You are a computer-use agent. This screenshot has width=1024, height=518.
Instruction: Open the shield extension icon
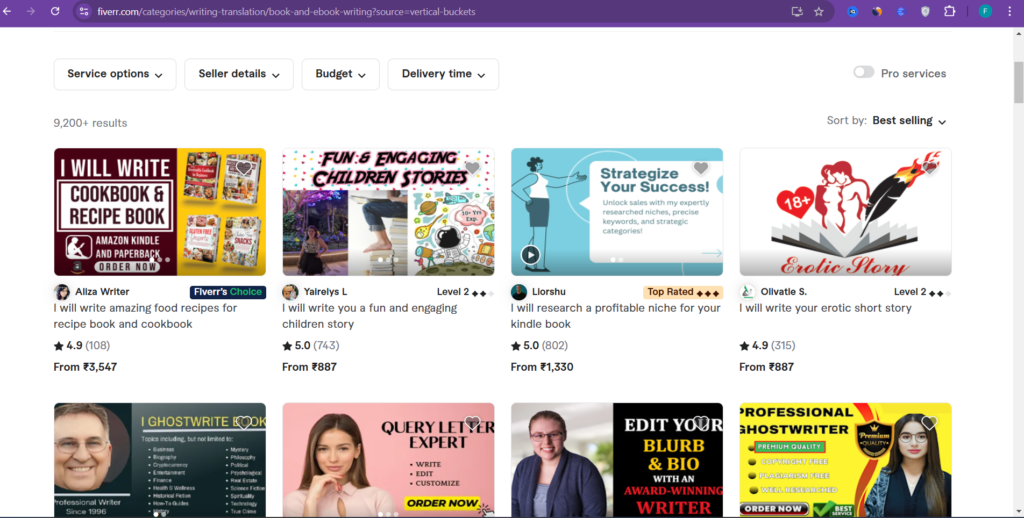(x=925, y=11)
